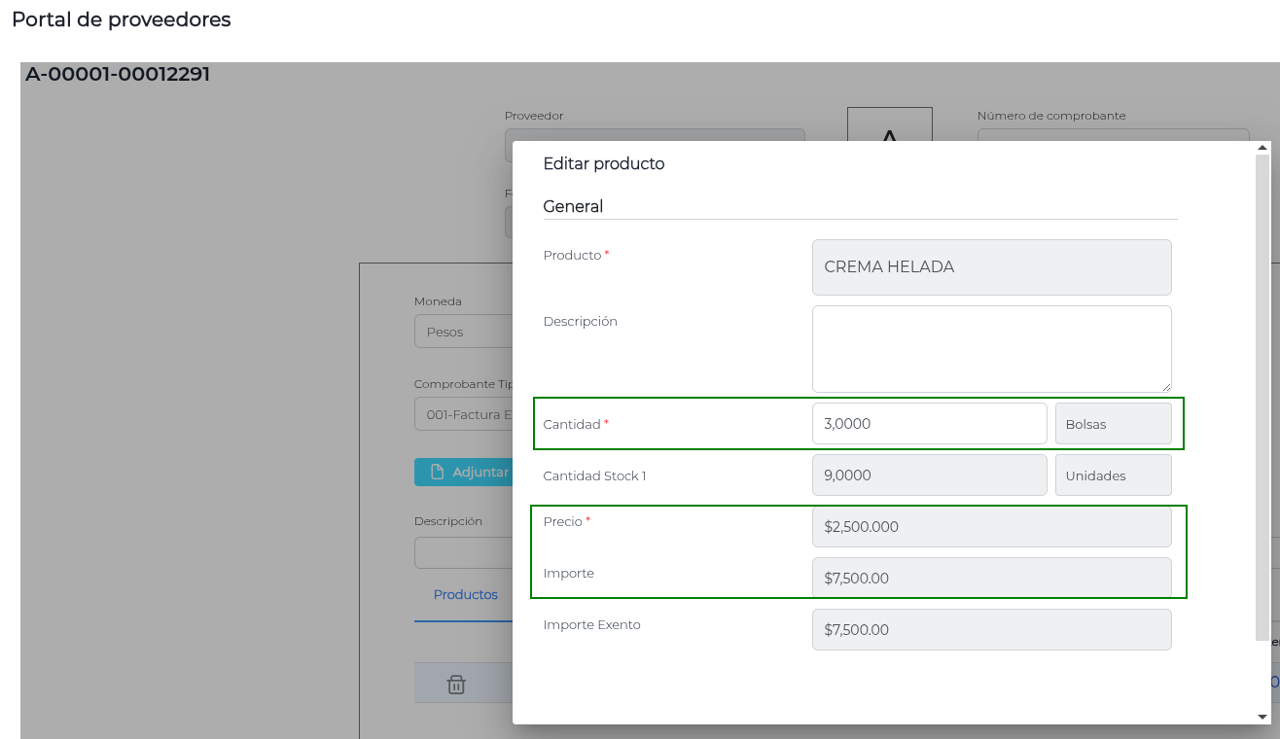Click the Importe field showing $7,500.00

990,578
